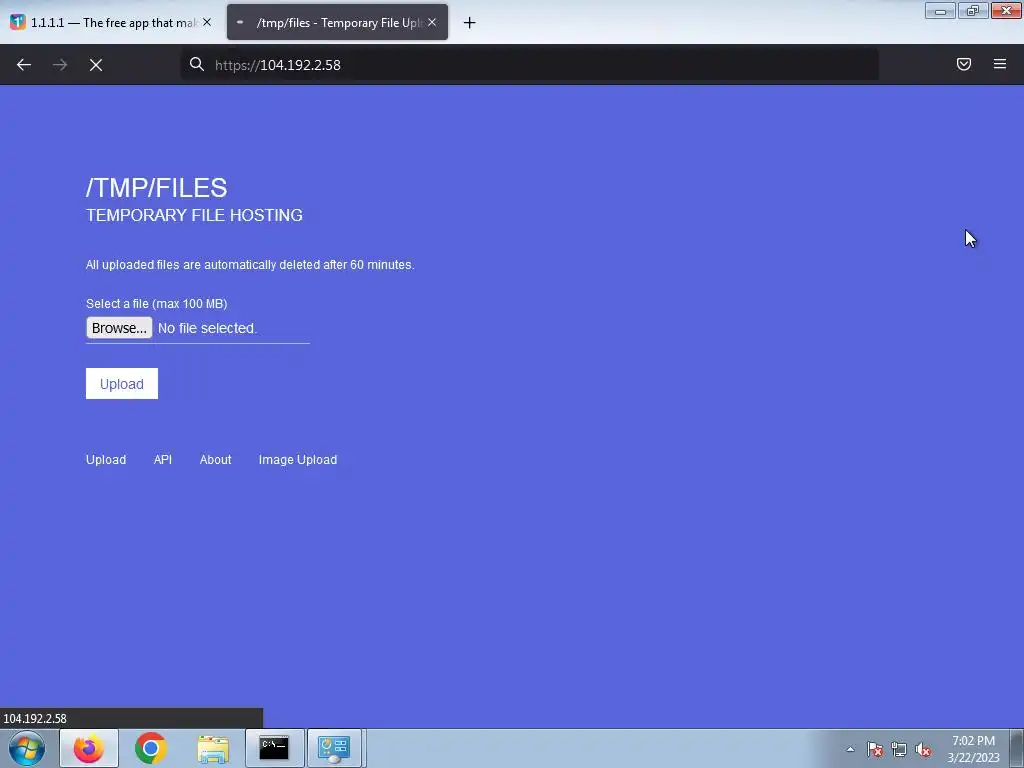This screenshot has width=1024, height=768.
Task: Open the Windows Start menu orb
Action: point(27,748)
